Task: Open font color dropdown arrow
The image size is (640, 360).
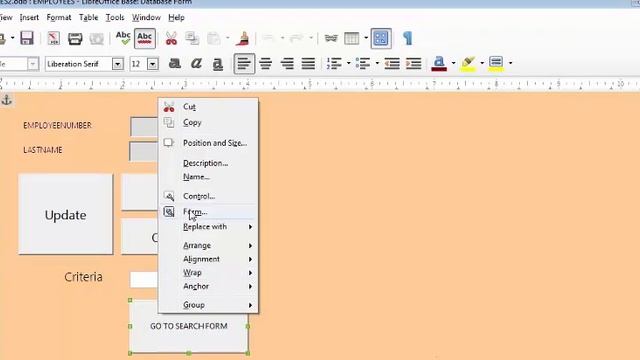Action: [x=453, y=63]
